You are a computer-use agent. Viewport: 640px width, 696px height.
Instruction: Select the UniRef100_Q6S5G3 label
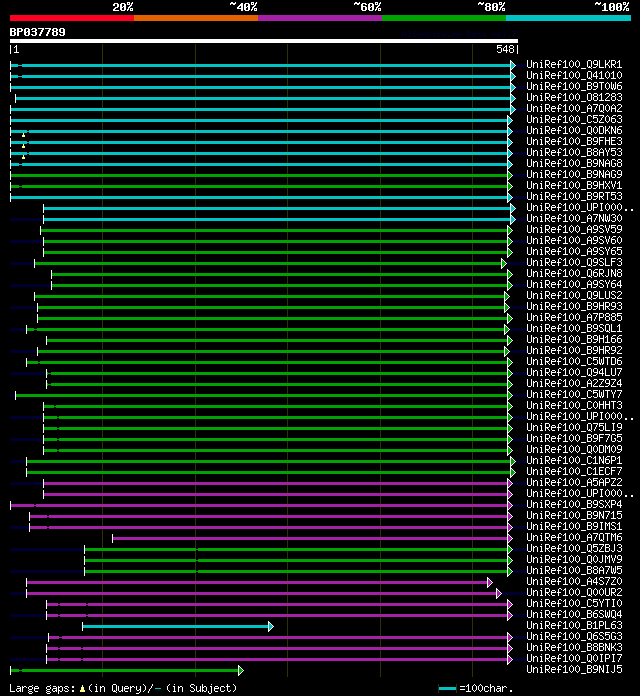coord(574,637)
